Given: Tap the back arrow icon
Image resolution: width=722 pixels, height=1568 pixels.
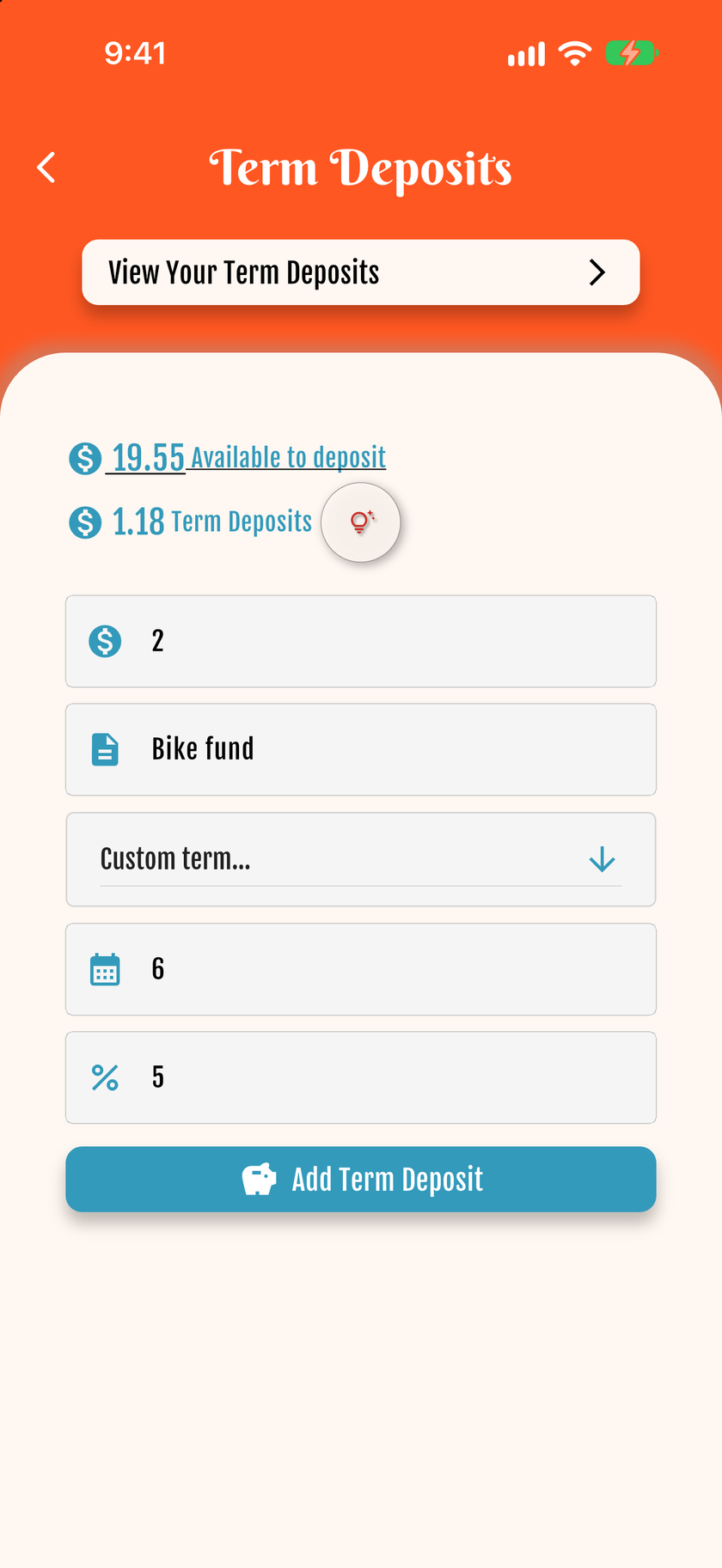Looking at the screenshot, I should (x=46, y=168).
